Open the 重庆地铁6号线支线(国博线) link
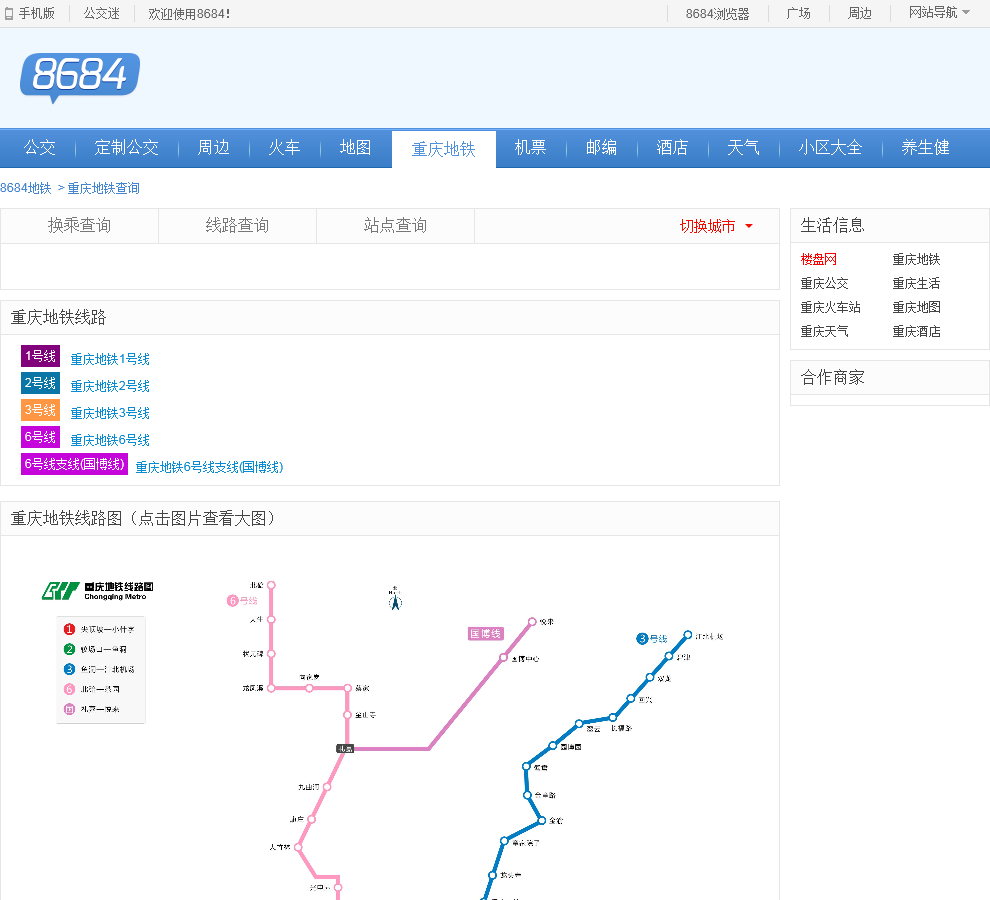 pos(210,467)
